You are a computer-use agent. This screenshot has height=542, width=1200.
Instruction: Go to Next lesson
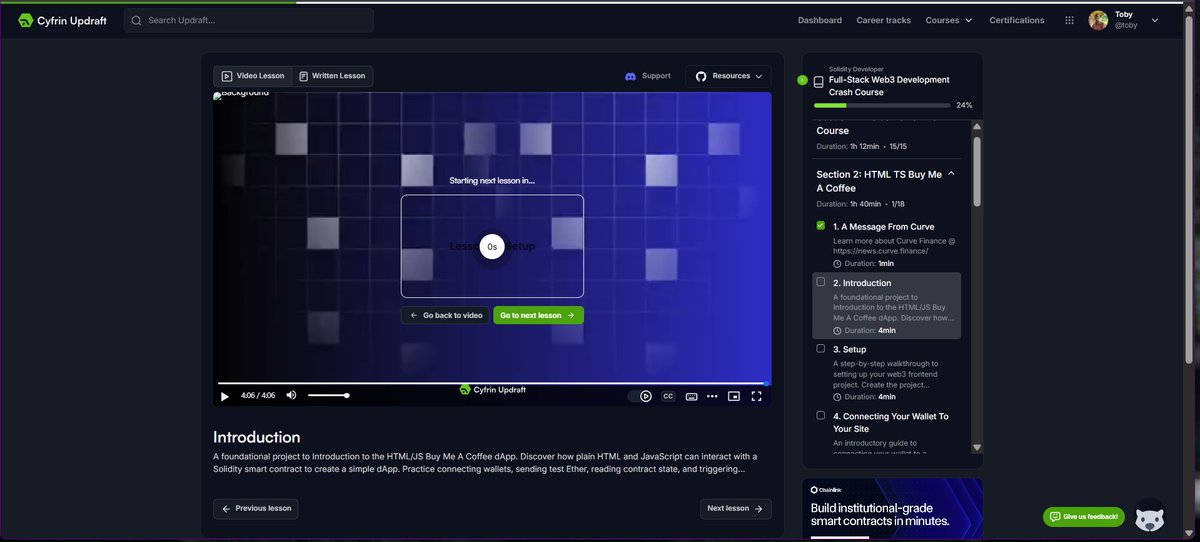click(735, 508)
